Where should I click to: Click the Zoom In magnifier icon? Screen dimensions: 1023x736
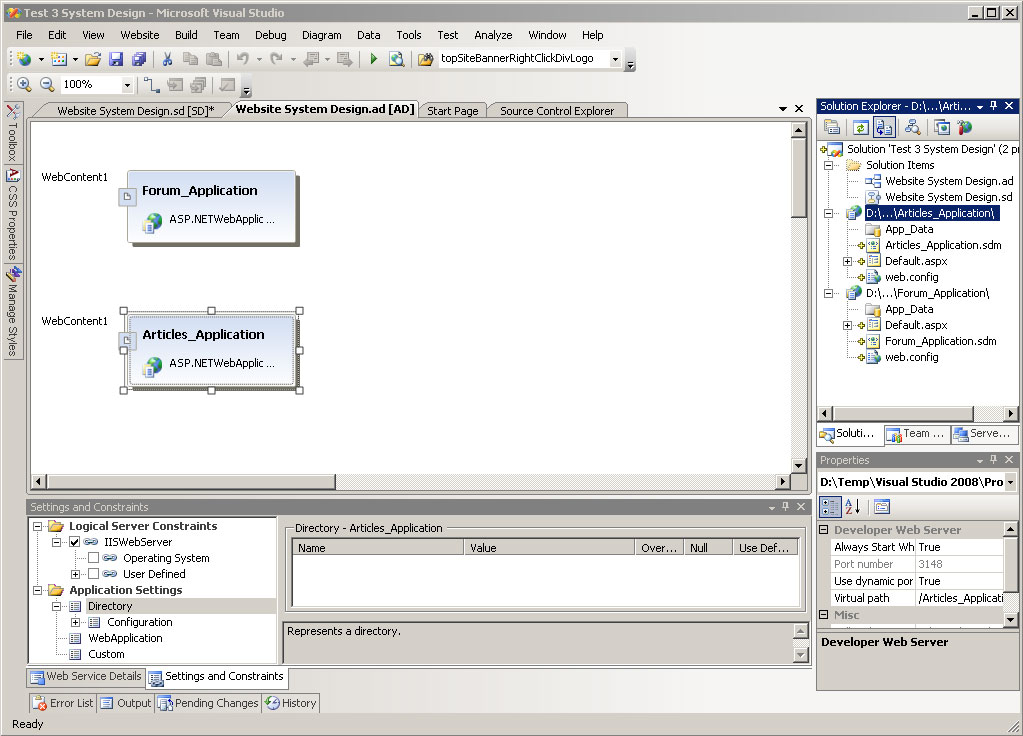tap(24, 84)
